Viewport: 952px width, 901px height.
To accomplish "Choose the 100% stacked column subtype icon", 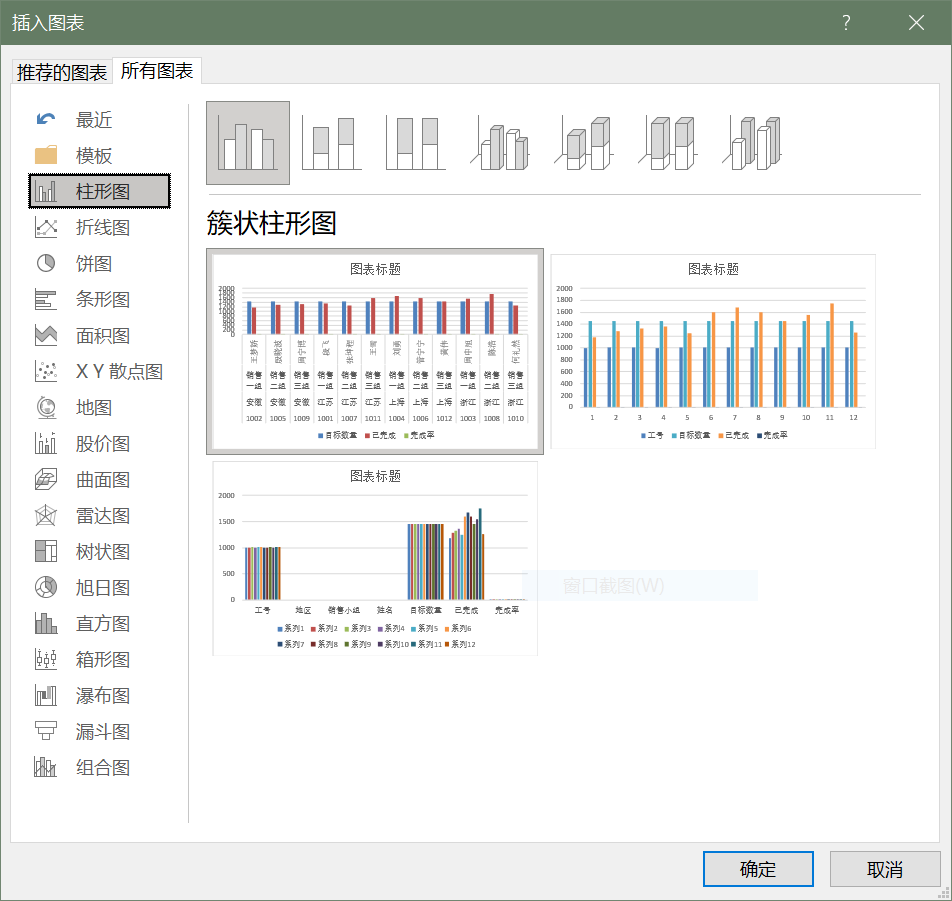I will [415, 143].
